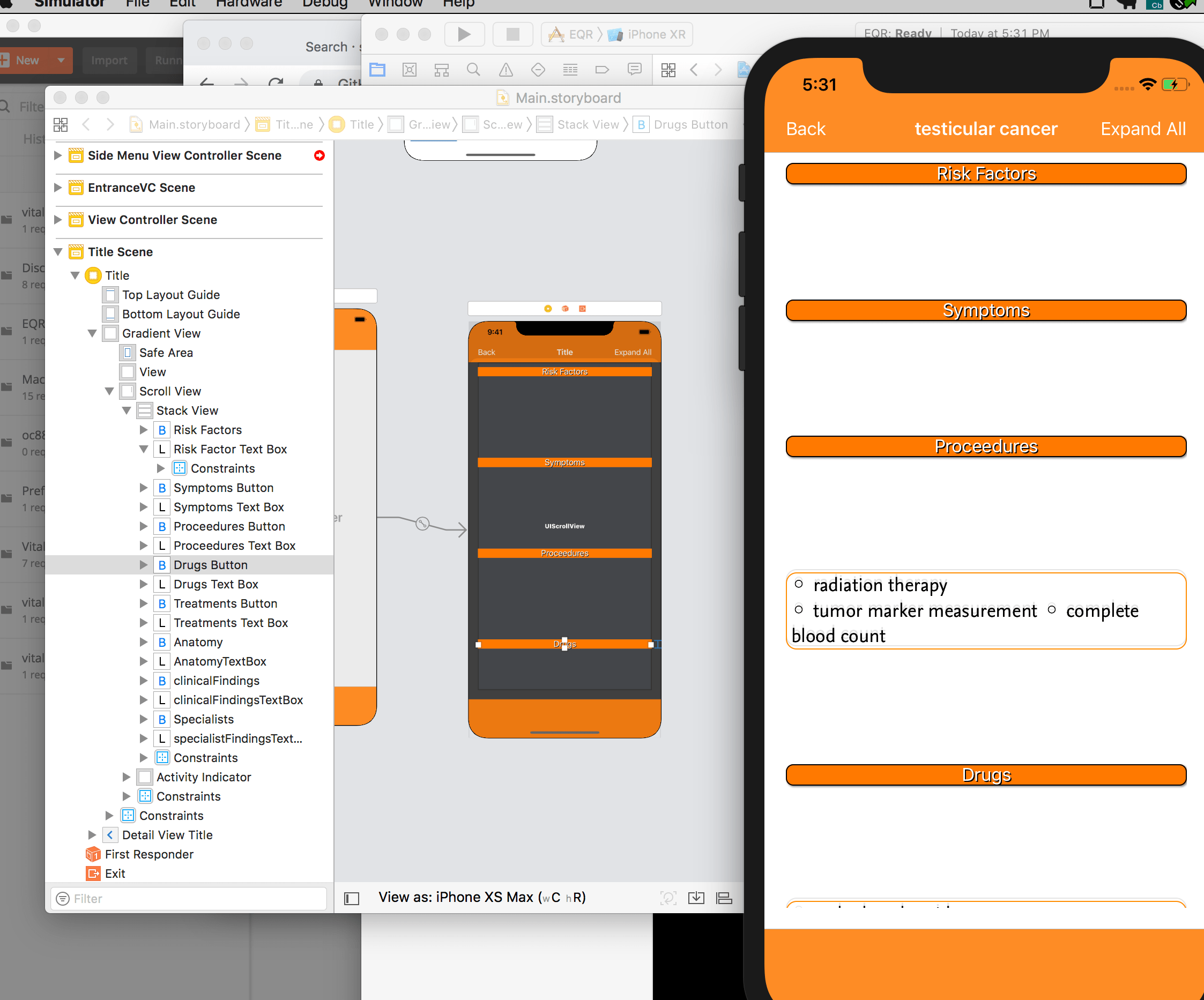Toggle the document outline sidebar button

pyautogui.click(x=352, y=898)
